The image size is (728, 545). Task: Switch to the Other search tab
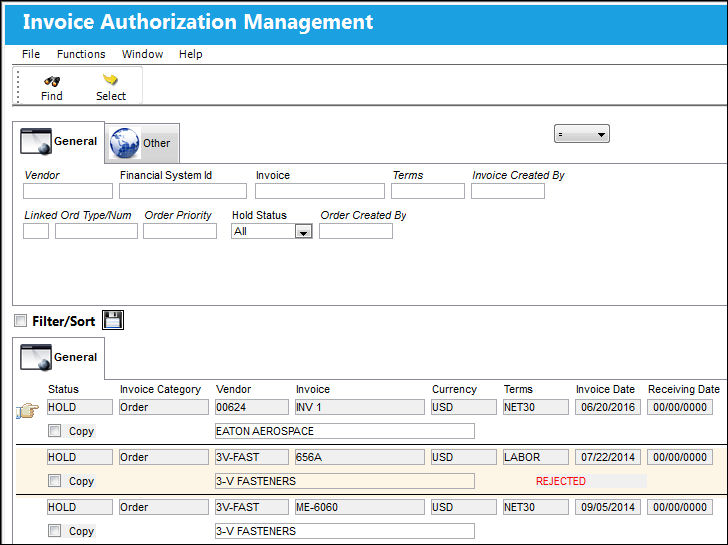click(x=142, y=143)
